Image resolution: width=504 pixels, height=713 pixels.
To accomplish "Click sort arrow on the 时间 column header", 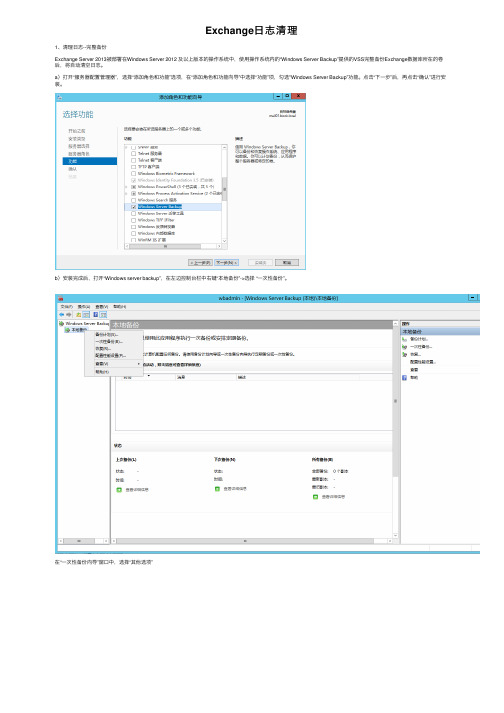I will click(149, 376).
